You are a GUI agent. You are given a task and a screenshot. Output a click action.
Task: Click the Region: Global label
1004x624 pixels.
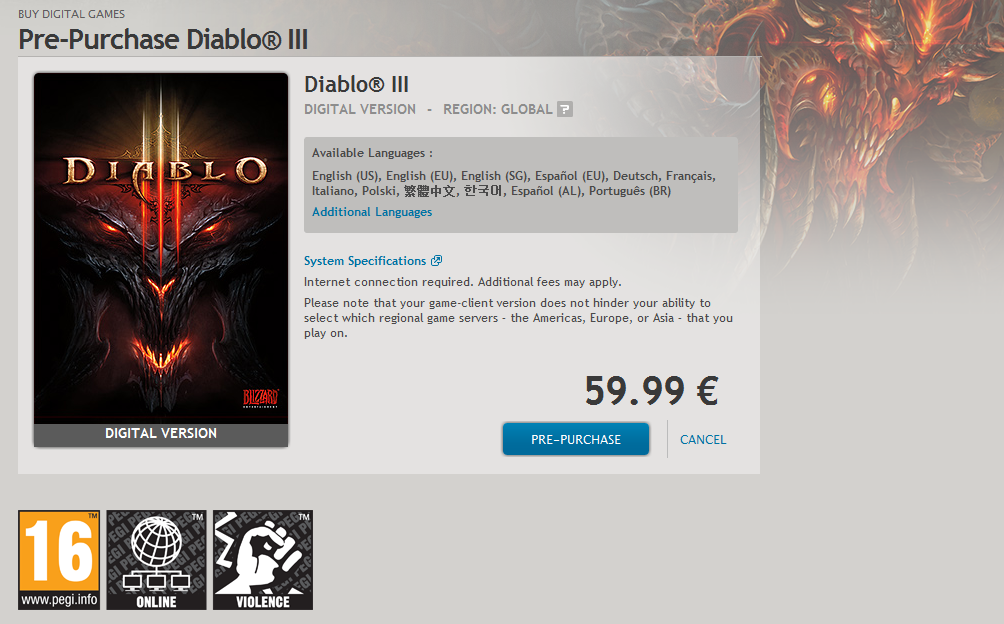pos(498,109)
